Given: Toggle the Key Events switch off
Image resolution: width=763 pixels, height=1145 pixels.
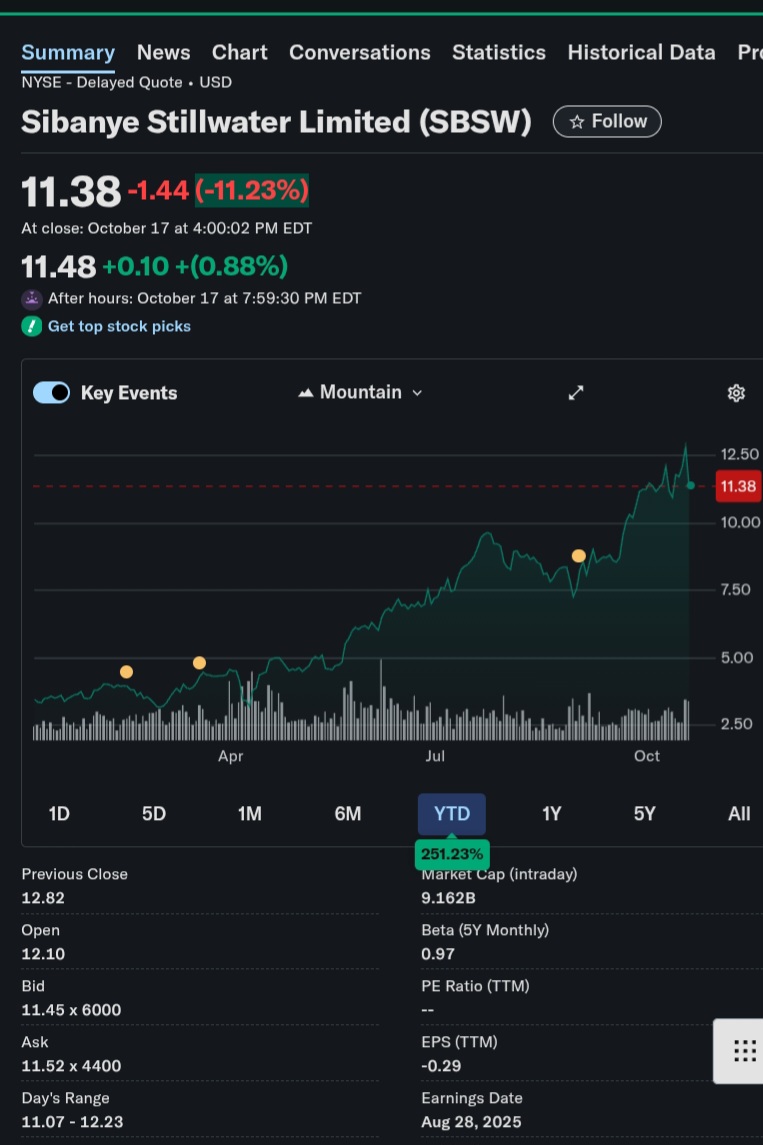Looking at the screenshot, I should (x=51, y=393).
